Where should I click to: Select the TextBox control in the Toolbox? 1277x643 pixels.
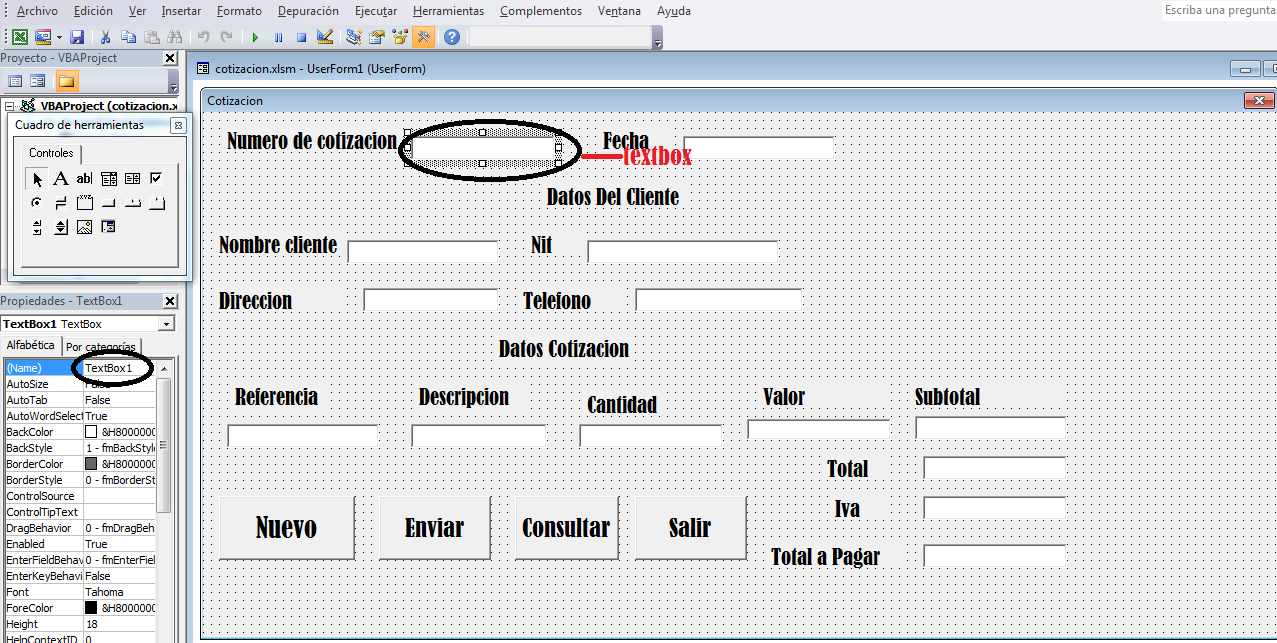(x=84, y=178)
